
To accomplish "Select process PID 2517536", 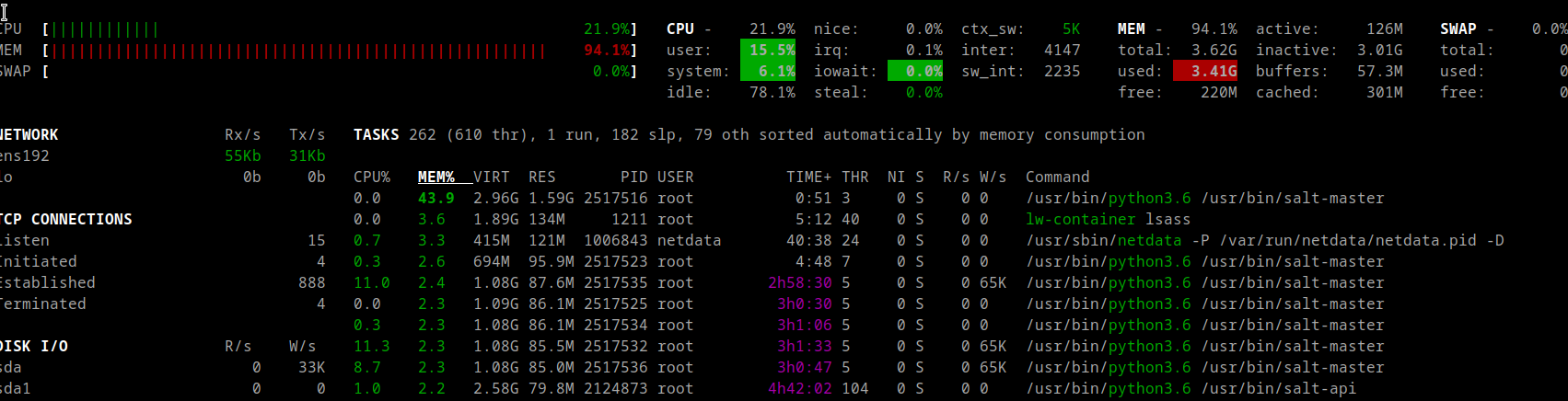I will pyautogui.click(x=616, y=368).
